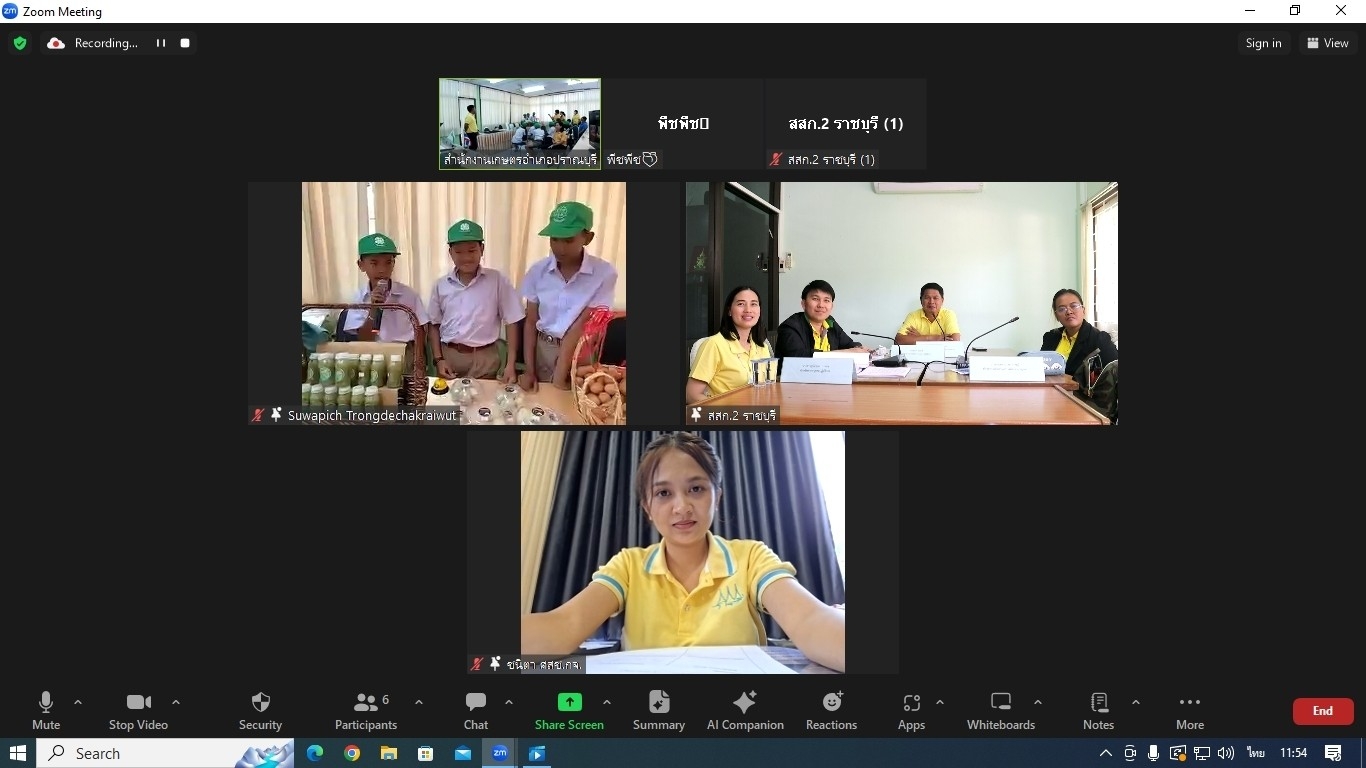The image size is (1366, 768).
Task: Click the green encryption shield icon
Action: point(20,43)
